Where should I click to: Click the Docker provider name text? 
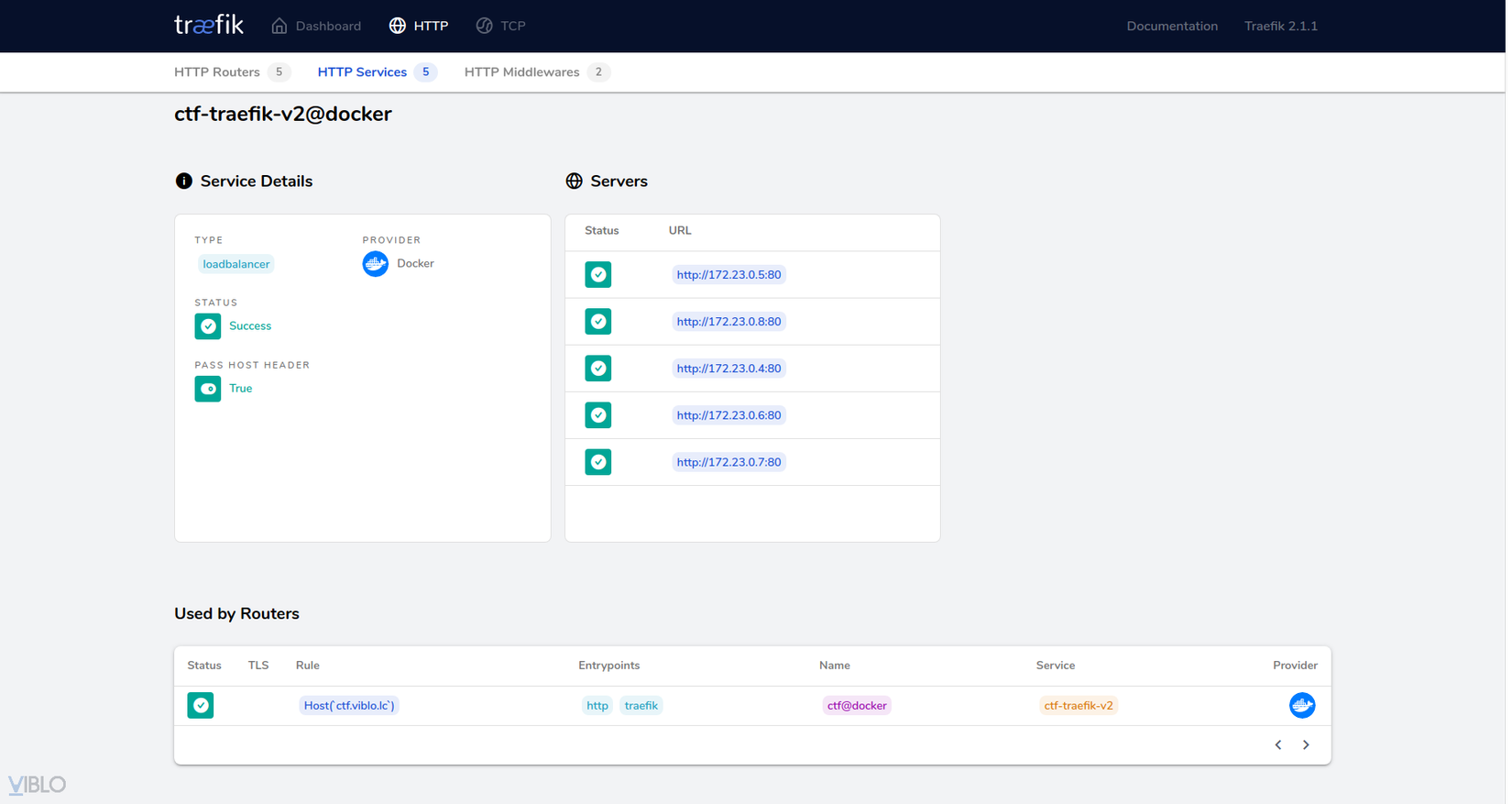coord(415,264)
